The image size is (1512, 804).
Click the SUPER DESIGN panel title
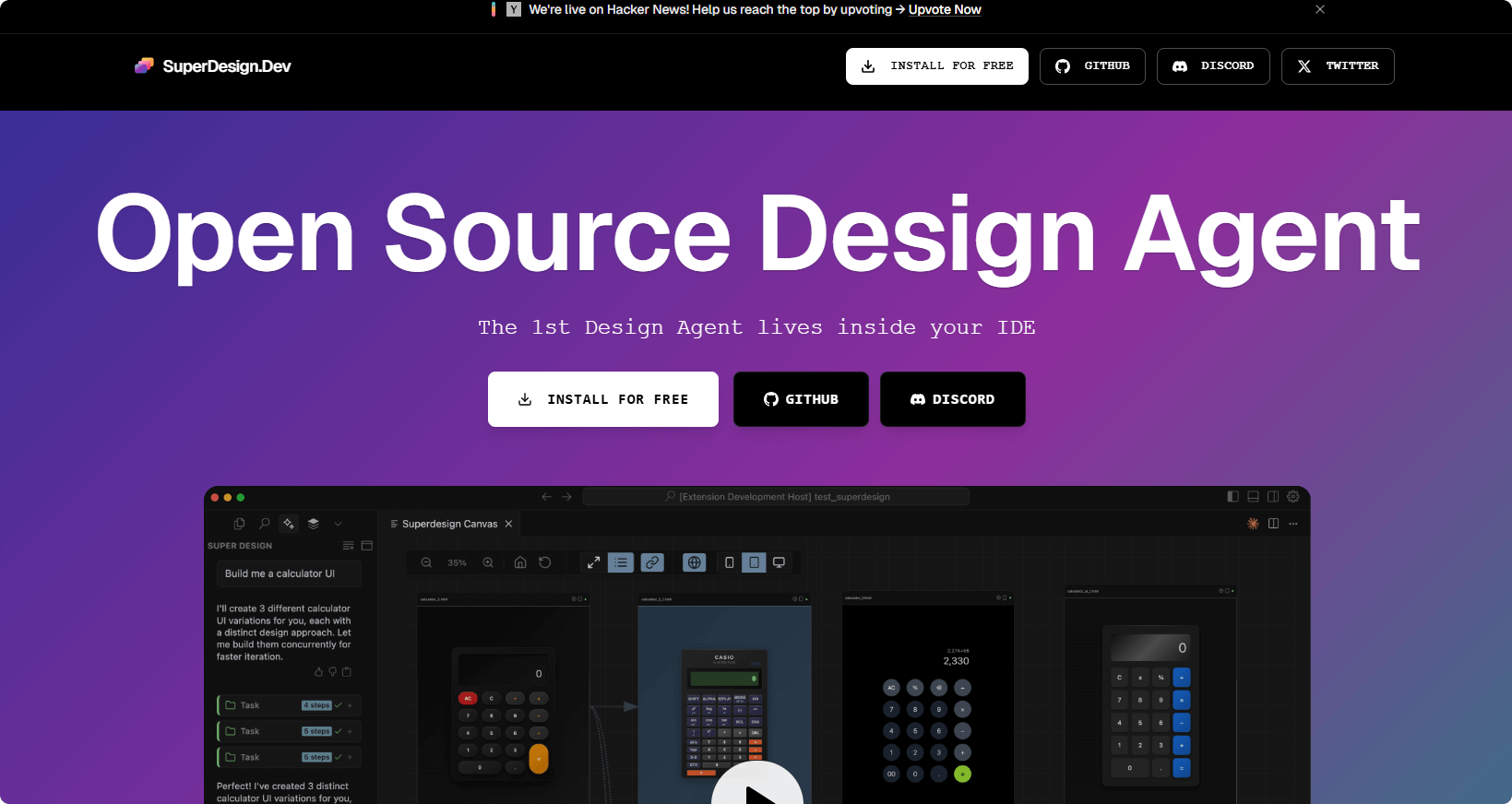pos(240,546)
